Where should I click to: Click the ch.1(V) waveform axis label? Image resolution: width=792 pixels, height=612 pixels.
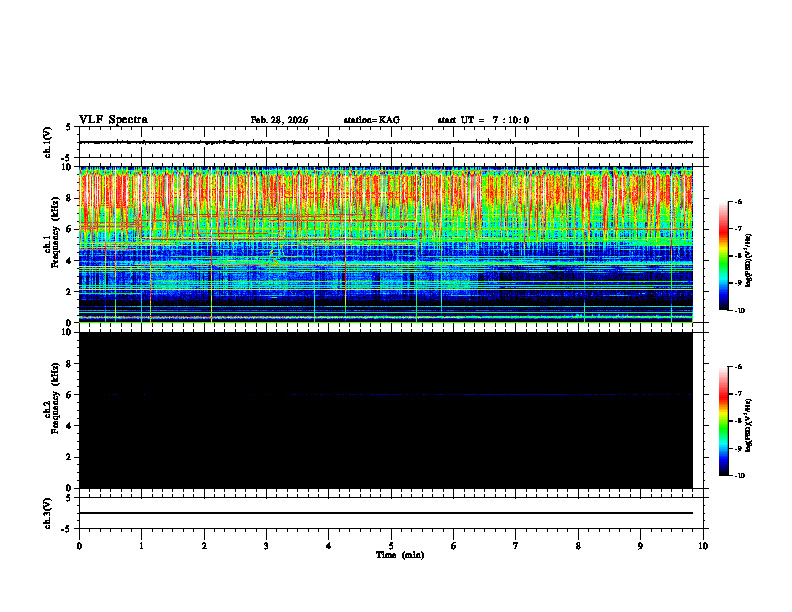click(48, 142)
